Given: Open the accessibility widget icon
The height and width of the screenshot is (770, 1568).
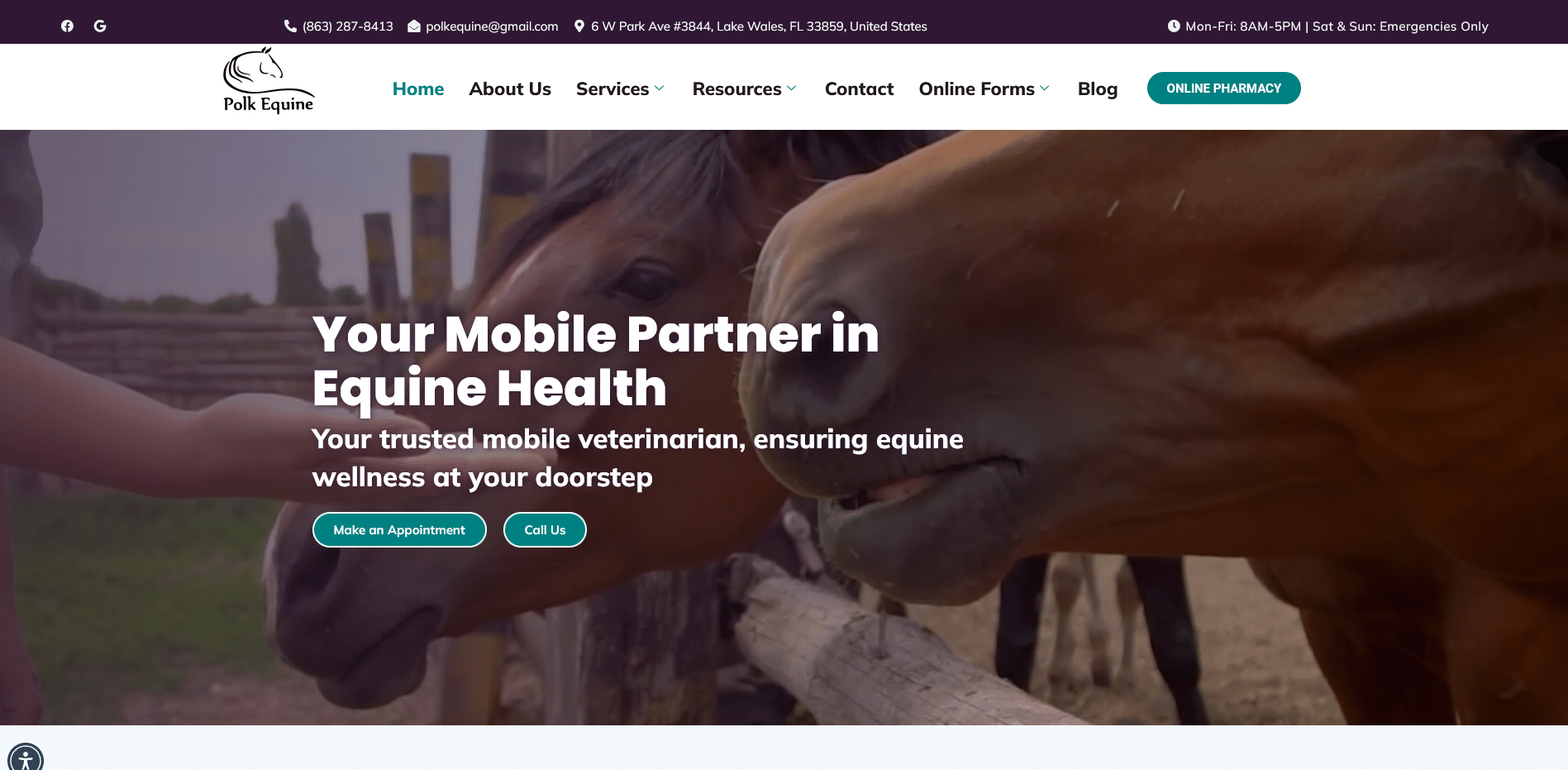Looking at the screenshot, I should click(x=26, y=758).
